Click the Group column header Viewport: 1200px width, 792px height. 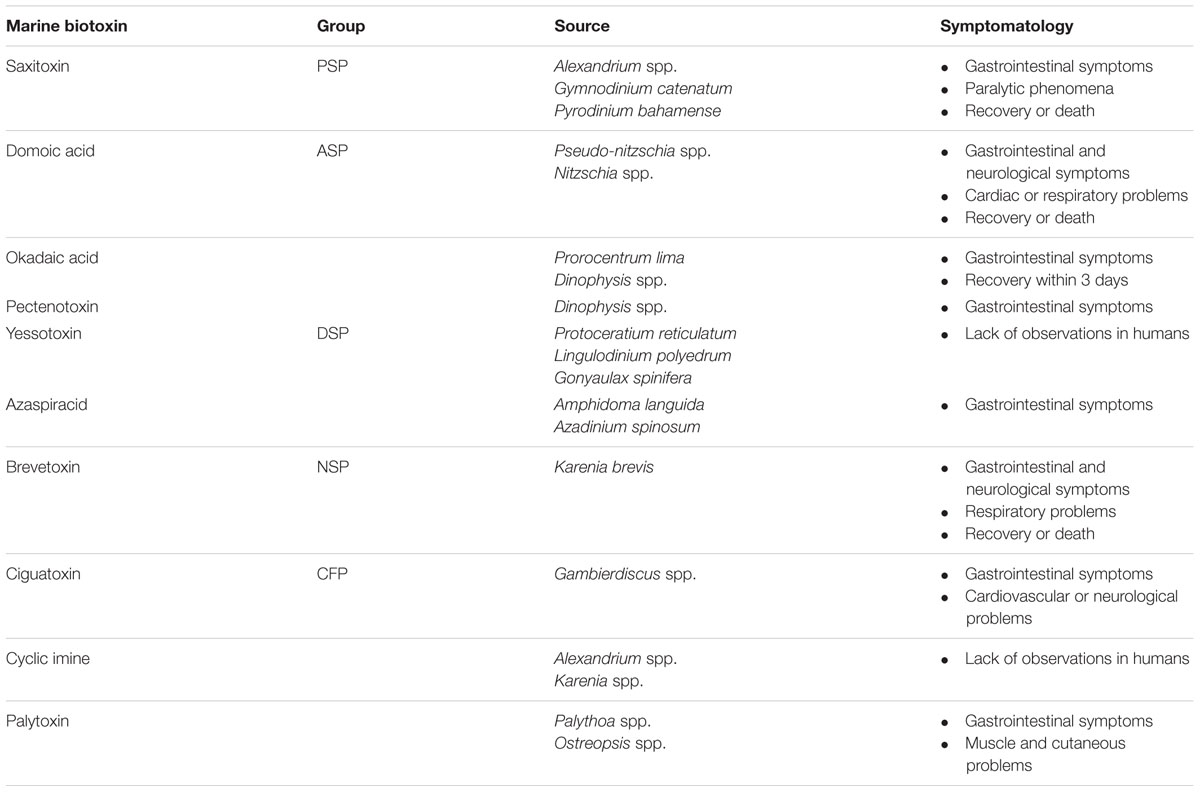point(341,27)
